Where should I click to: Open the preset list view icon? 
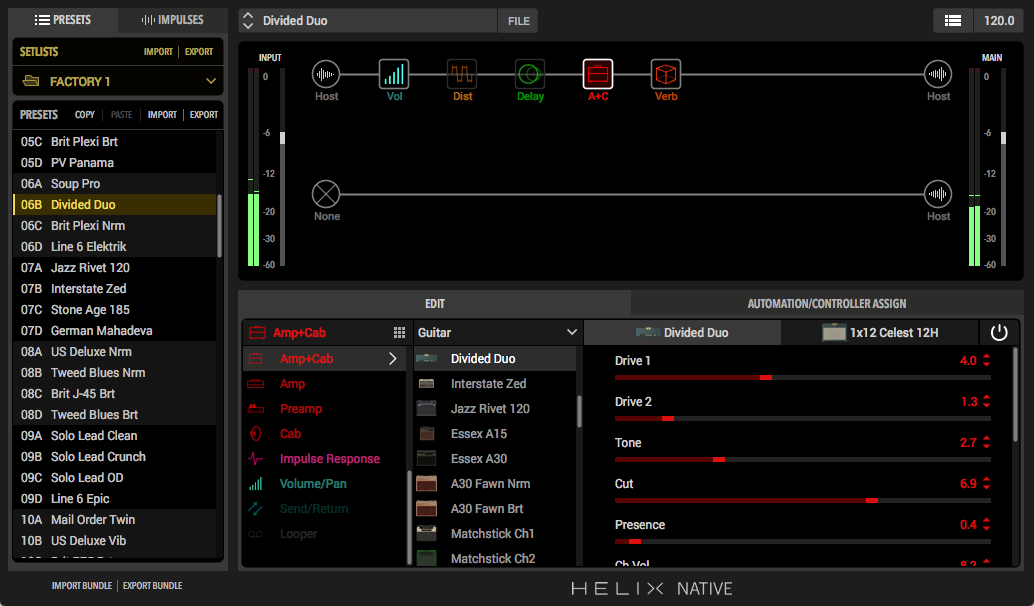click(953, 20)
